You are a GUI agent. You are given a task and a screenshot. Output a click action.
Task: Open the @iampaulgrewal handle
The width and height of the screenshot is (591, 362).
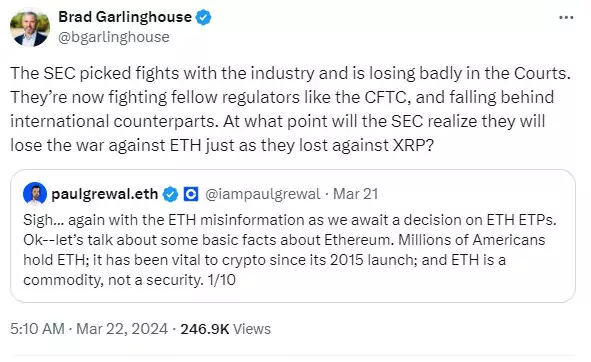(x=262, y=194)
